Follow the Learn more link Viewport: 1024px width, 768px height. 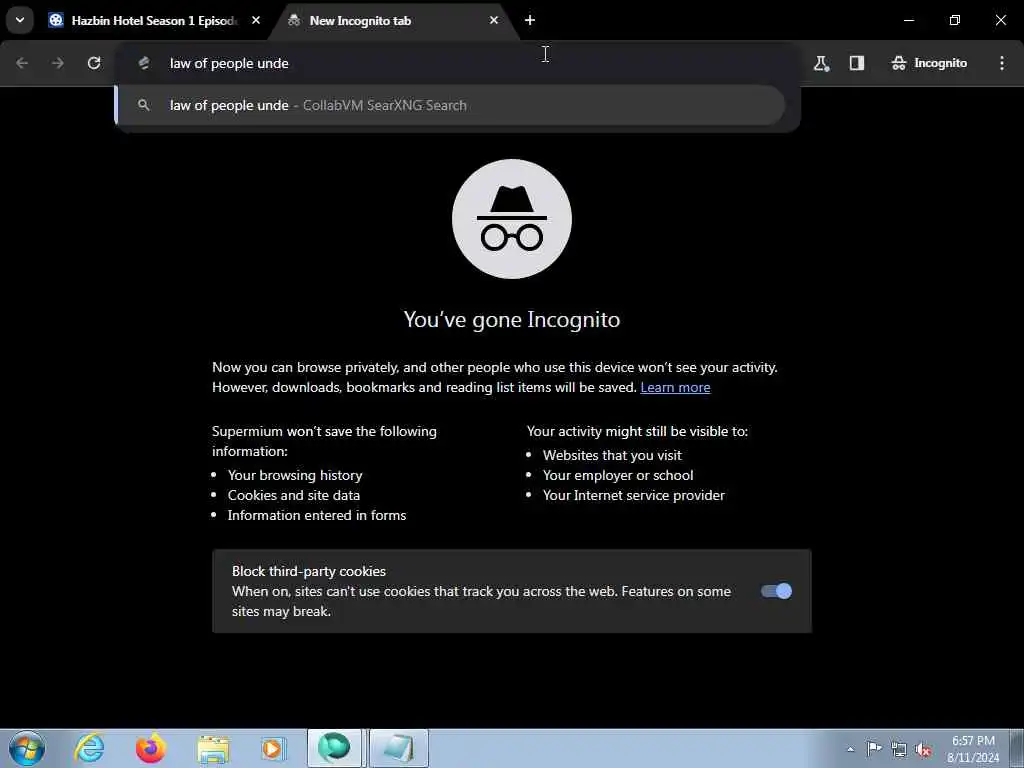pos(675,387)
